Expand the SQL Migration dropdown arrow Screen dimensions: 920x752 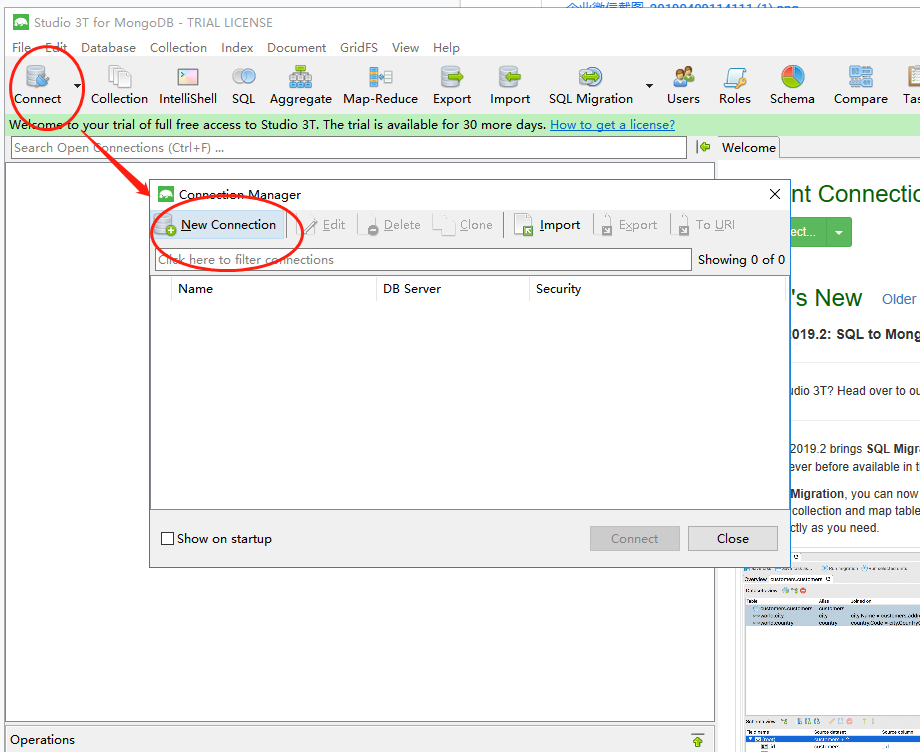point(650,86)
